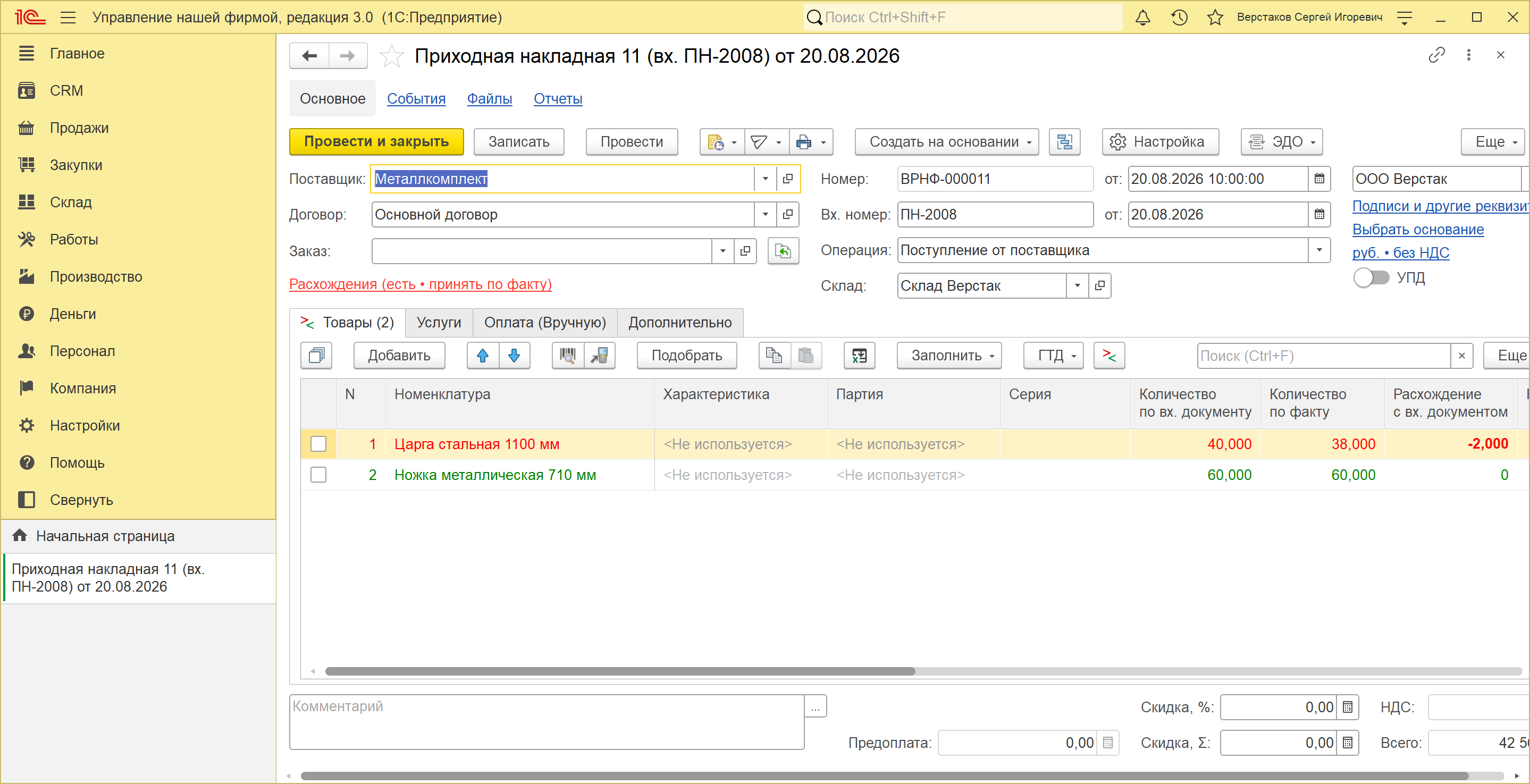Open the Склад section in sidebar

click(x=71, y=203)
